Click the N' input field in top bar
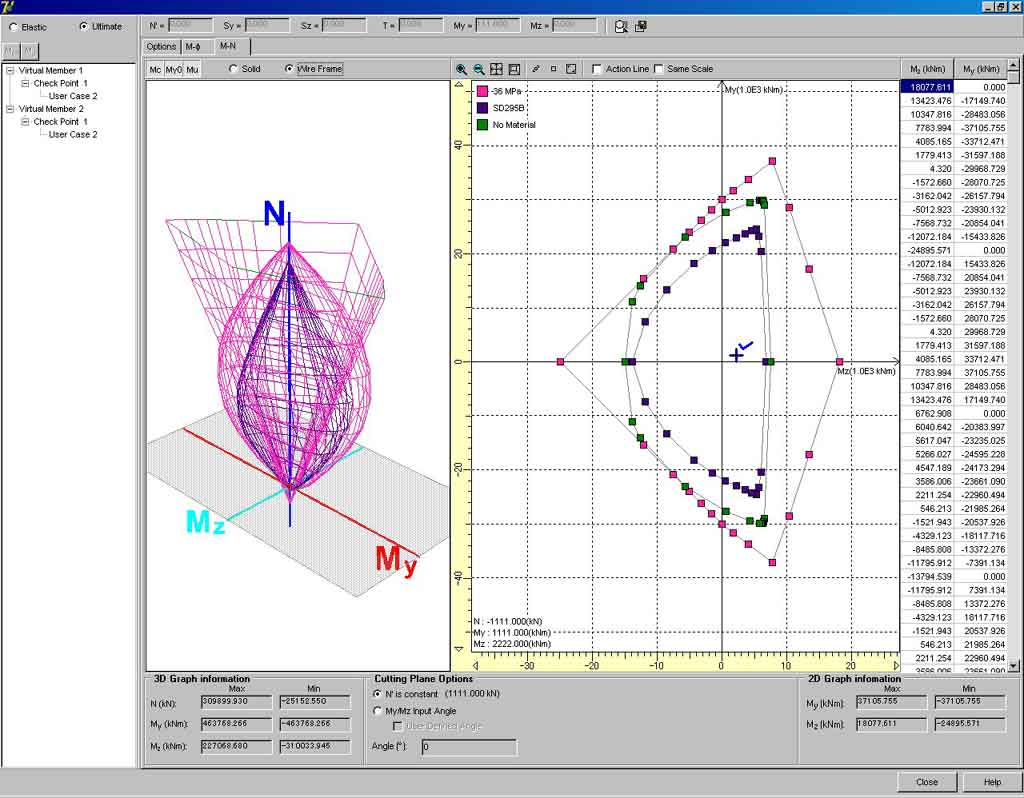Image resolution: width=1024 pixels, height=798 pixels. (x=190, y=25)
